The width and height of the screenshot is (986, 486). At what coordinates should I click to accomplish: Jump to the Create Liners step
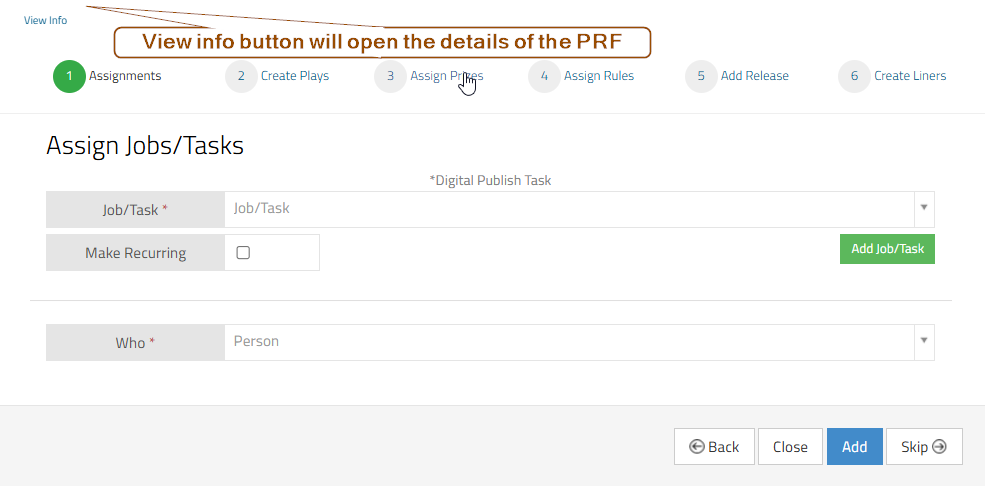910,76
